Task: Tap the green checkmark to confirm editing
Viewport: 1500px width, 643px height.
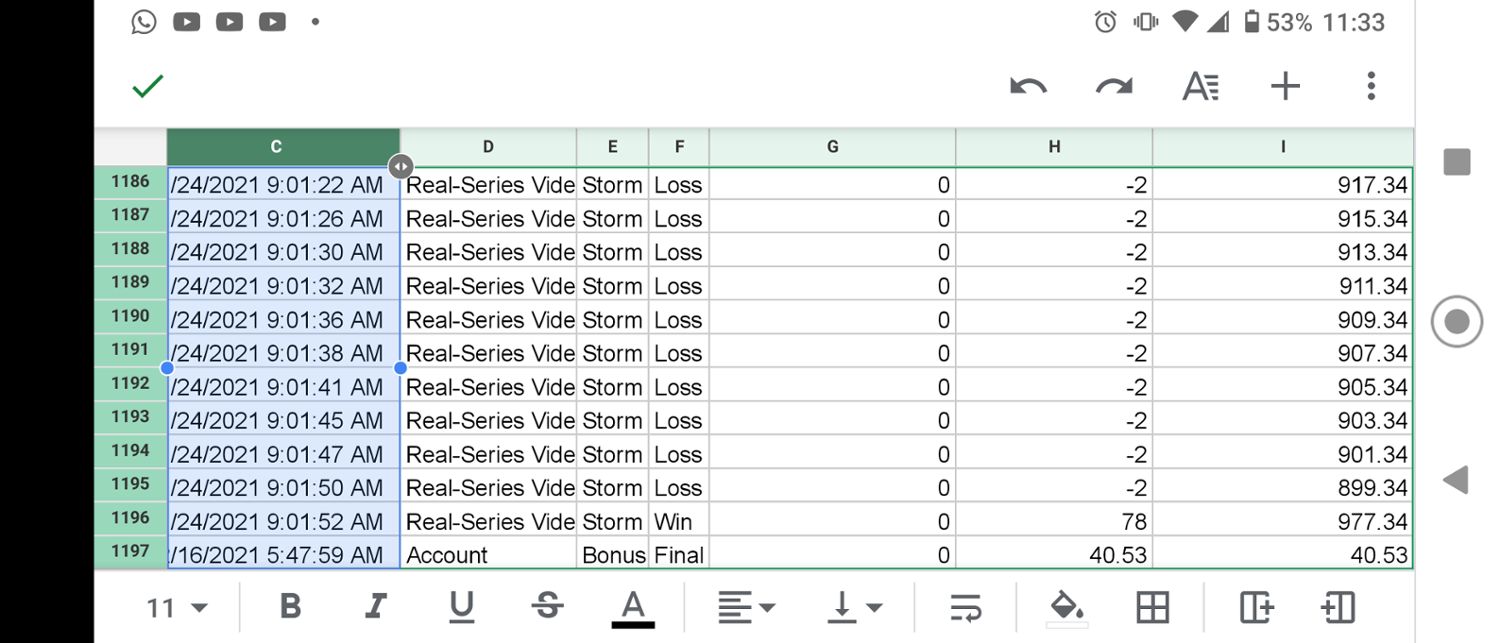Action: [x=148, y=87]
